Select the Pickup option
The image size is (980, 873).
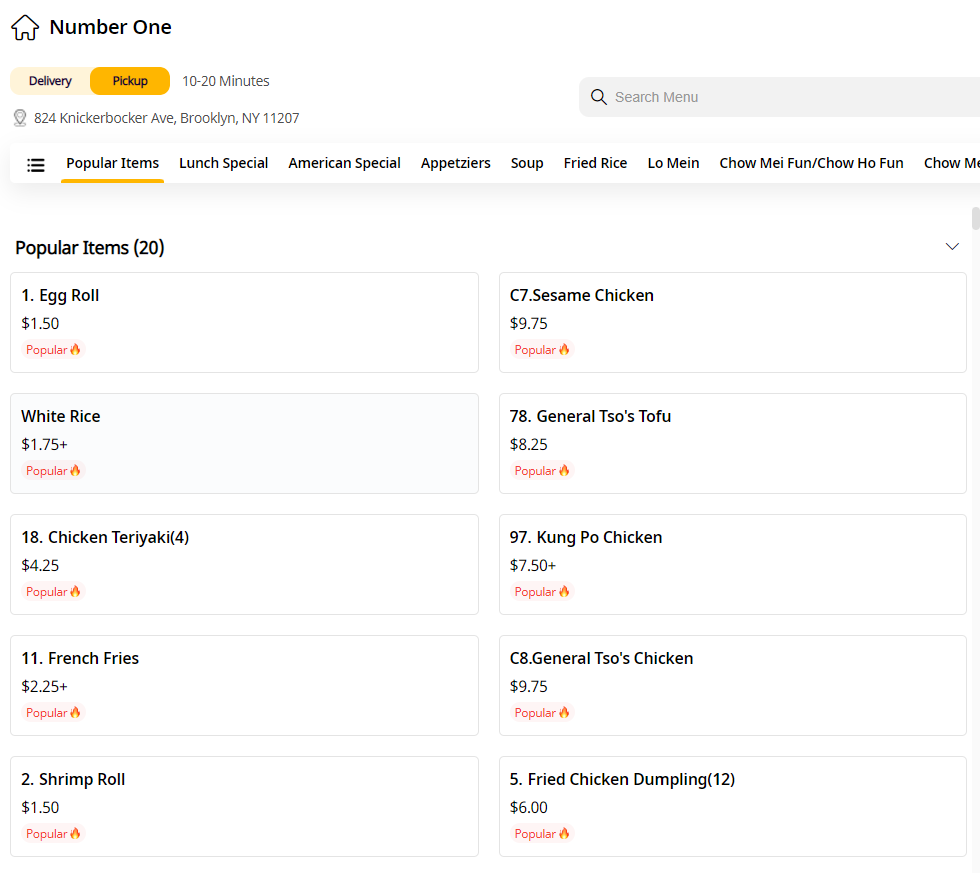(x=130, y=81)
